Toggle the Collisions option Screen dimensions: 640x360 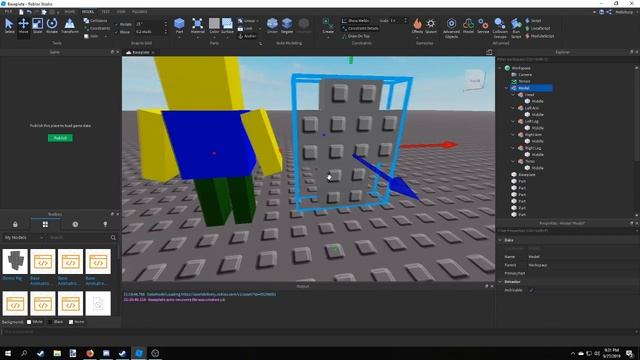(96, 20)
